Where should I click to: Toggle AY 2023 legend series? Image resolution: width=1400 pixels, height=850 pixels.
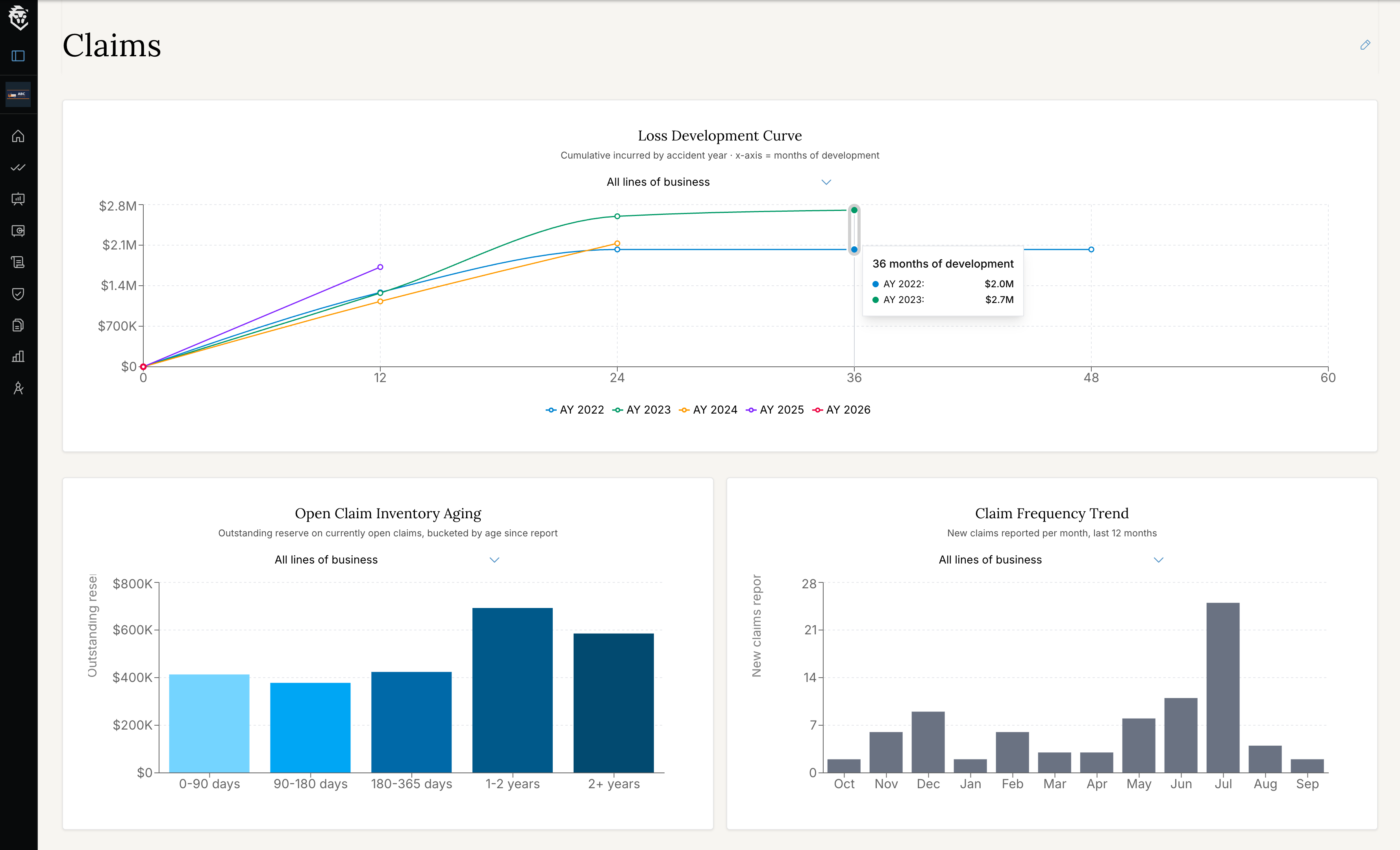pos(641,410)
